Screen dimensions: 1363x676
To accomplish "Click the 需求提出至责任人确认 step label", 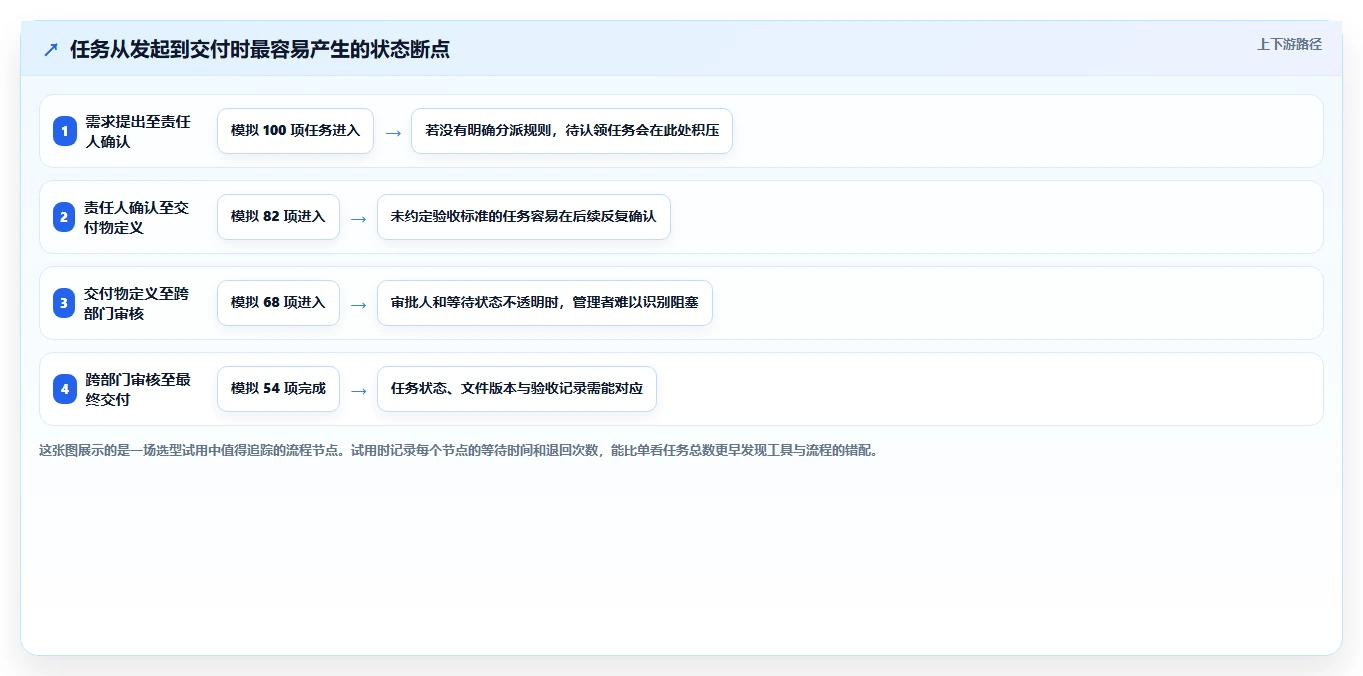I will click(x=138, y=131).
